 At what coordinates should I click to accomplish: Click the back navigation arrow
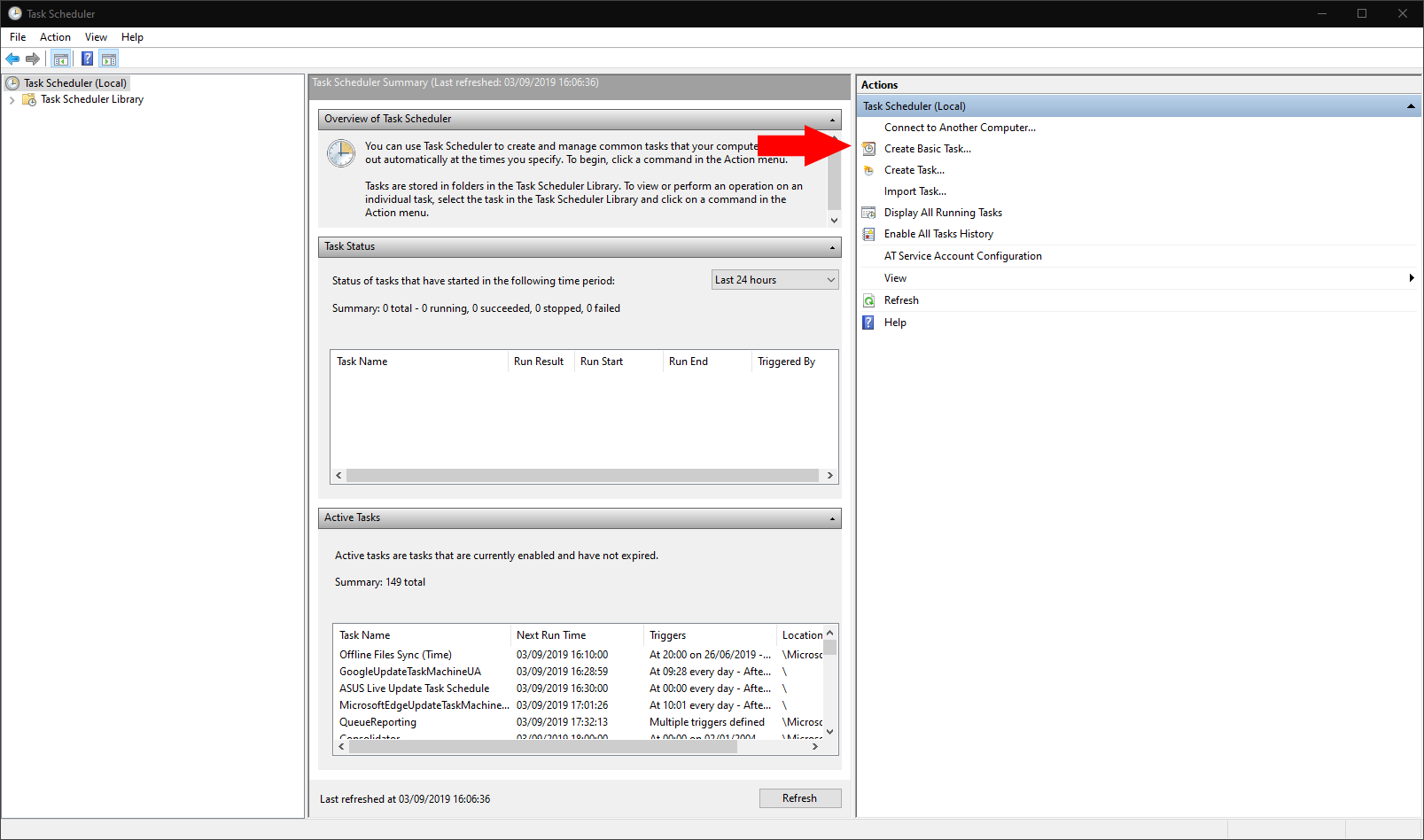12,58
